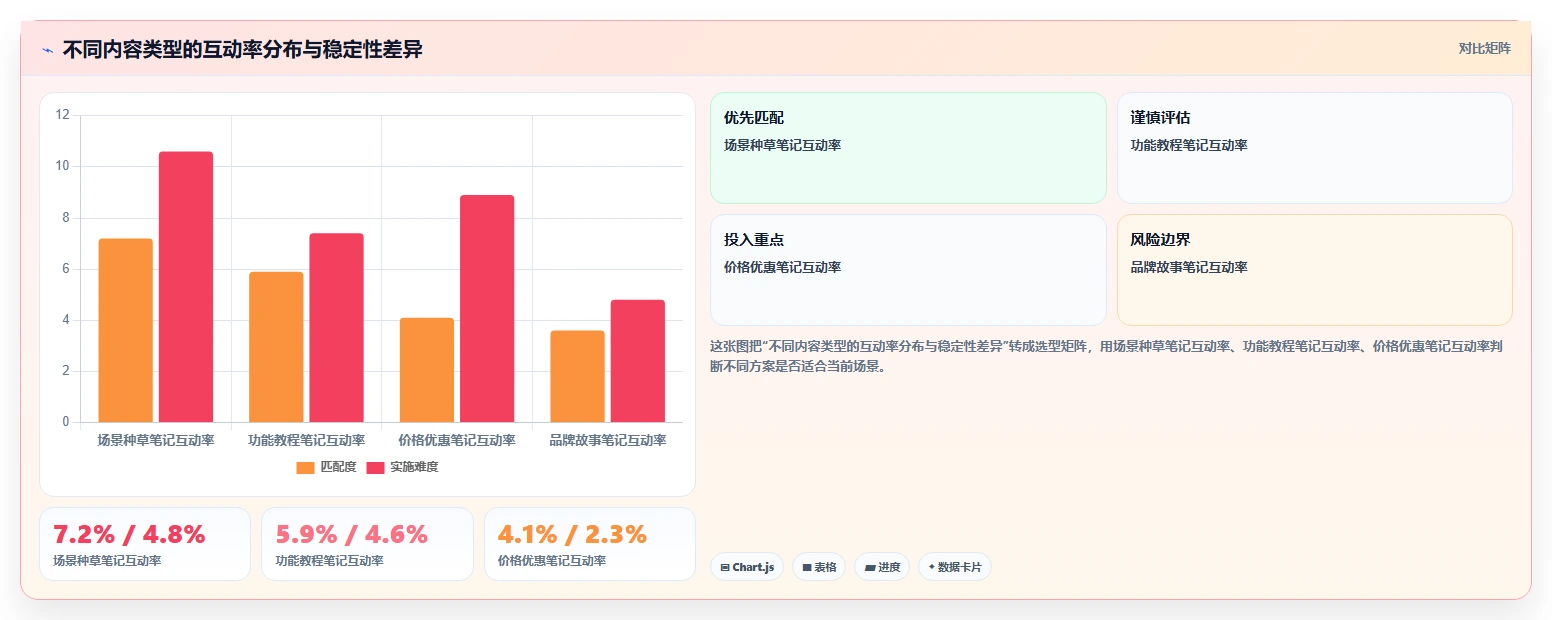
Task: Click the y-axis tick value 0
Action: tap(66, 422)
